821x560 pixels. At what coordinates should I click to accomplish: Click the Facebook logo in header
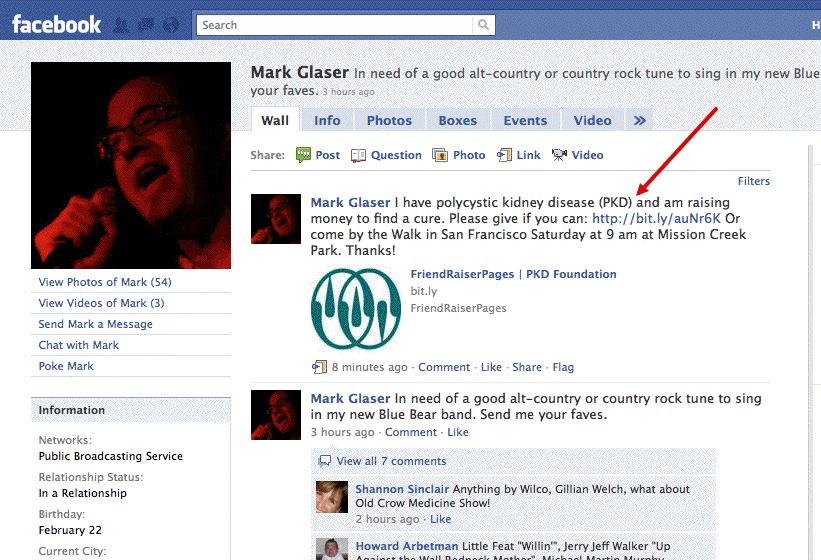coord(56,24)
